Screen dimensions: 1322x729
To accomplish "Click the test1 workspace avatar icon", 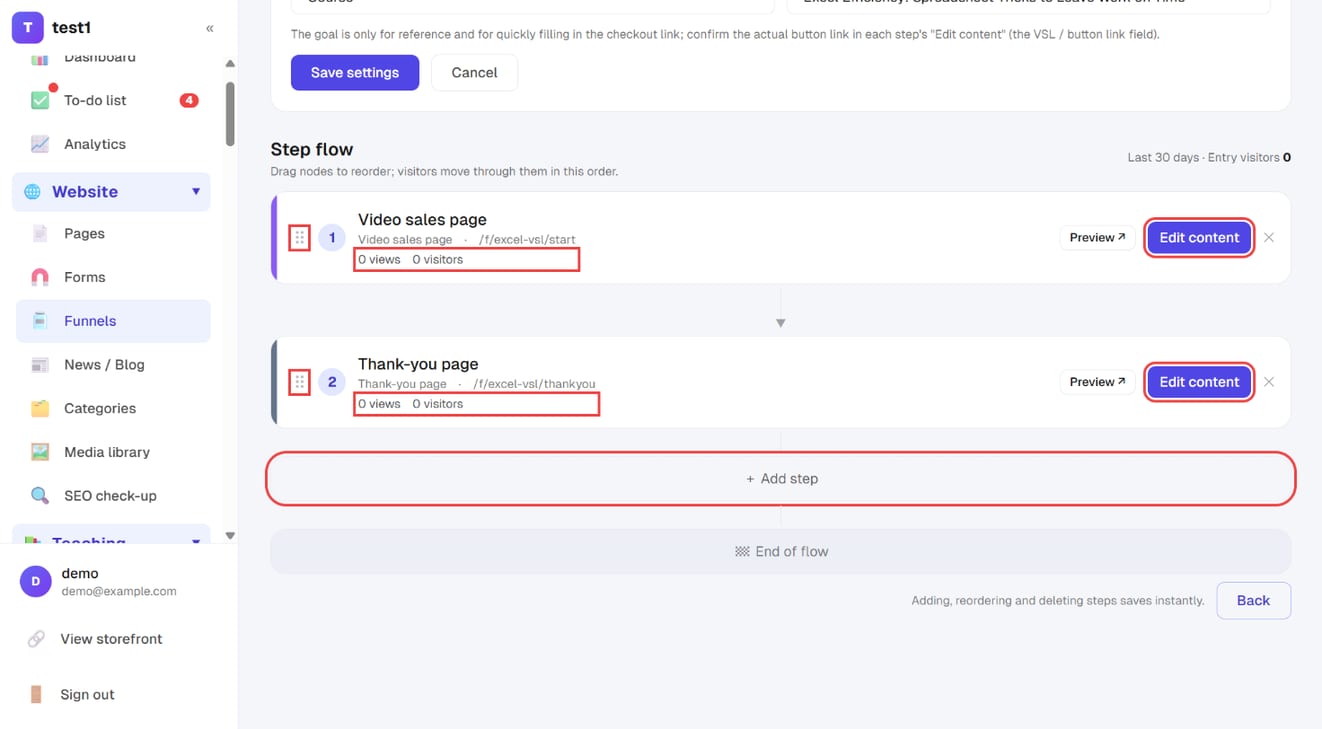I will (28, 28).
